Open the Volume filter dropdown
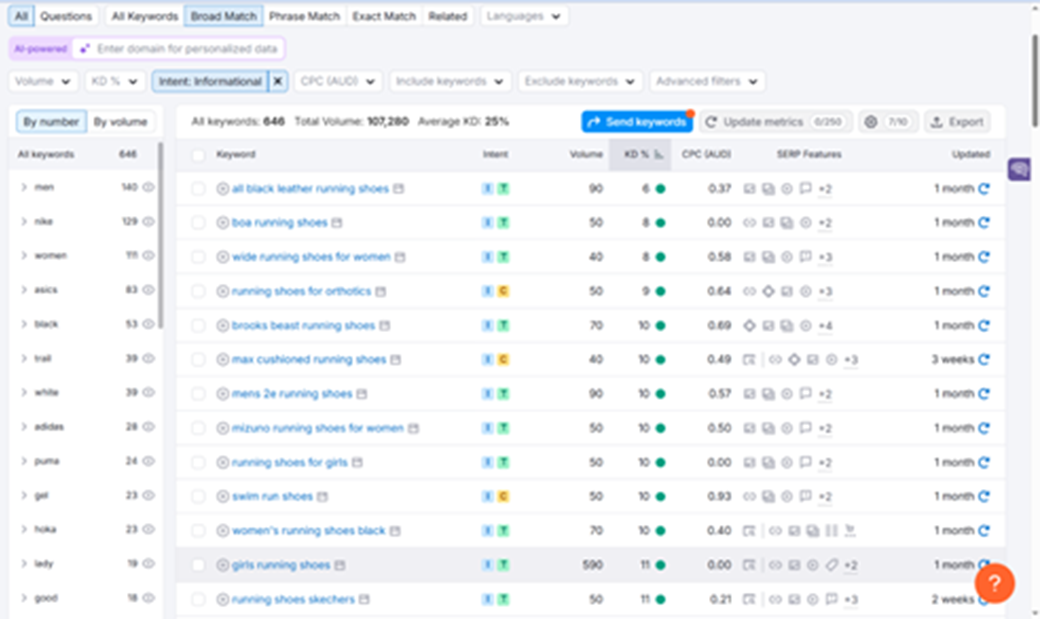This screenshot has height=619, width=1040. tap(43, 81)
